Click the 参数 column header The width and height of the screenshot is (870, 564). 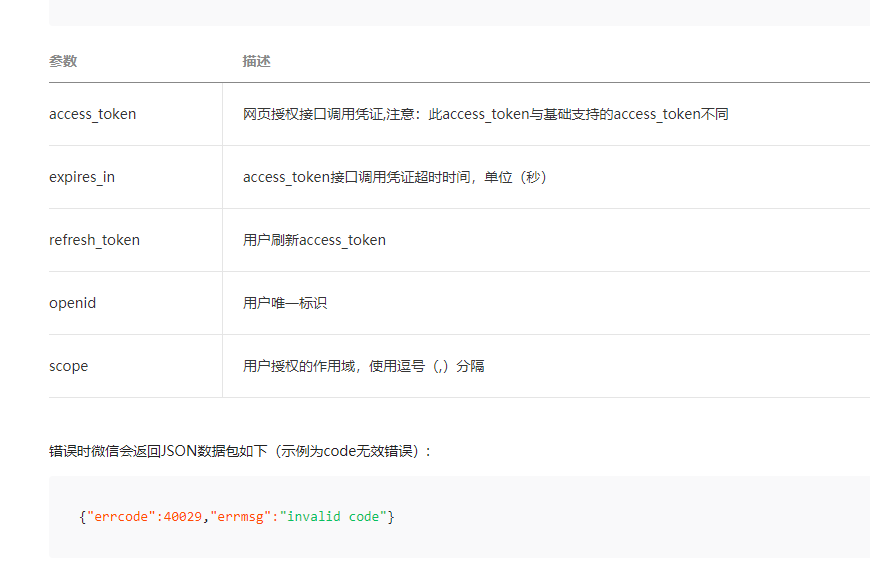[x=63, y=61]
